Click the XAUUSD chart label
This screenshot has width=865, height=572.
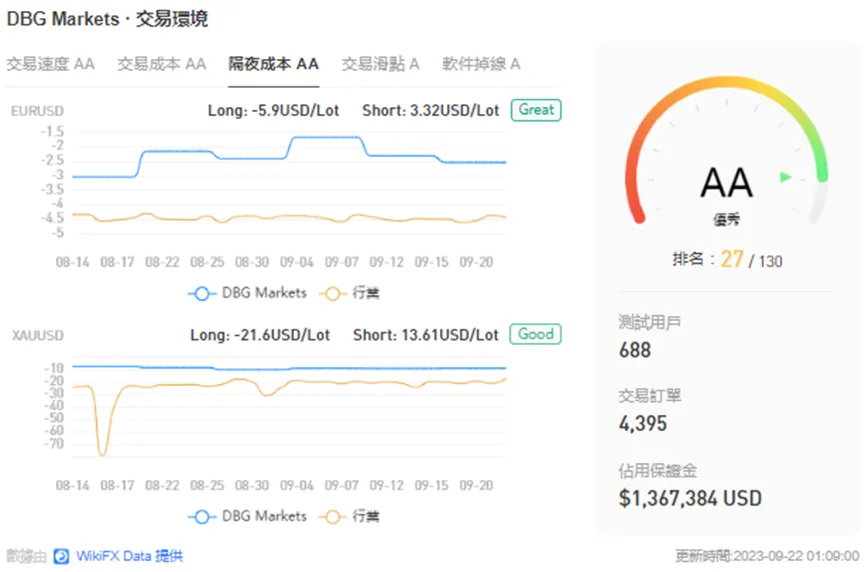click(38, 335)
